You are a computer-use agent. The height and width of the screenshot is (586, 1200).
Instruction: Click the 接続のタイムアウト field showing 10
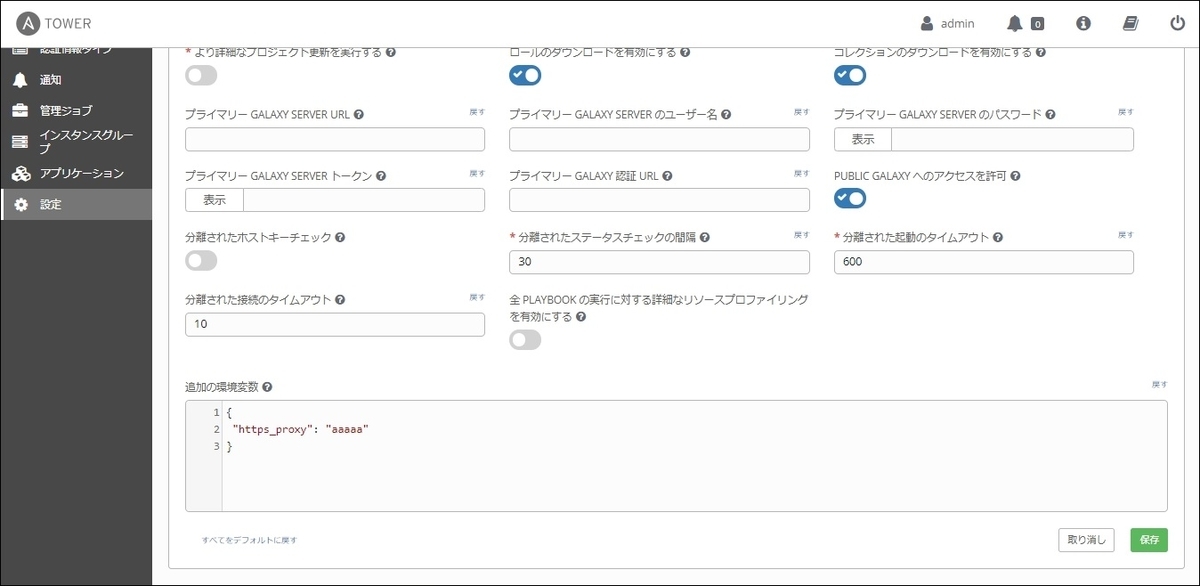pos(335,324)
